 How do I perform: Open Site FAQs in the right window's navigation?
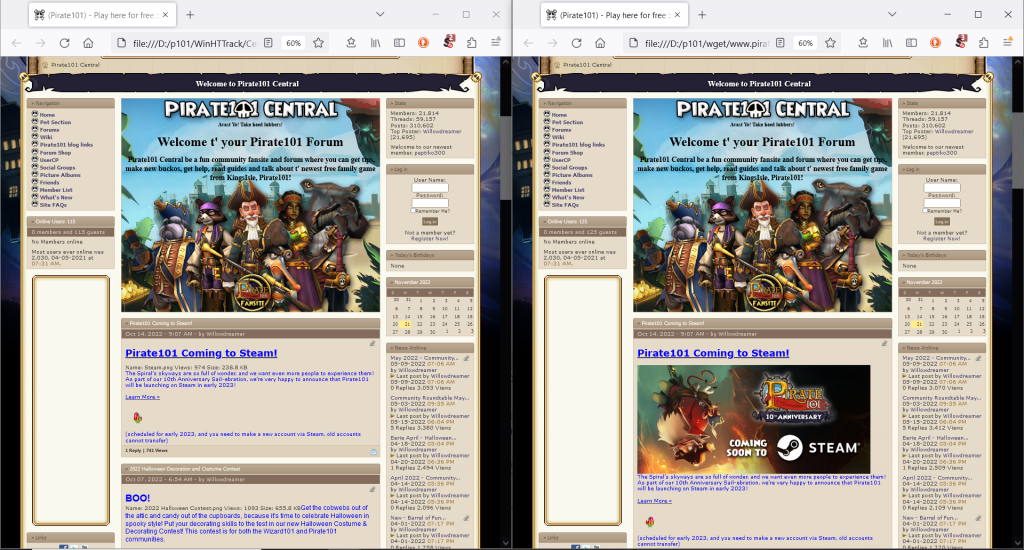point(565,205)
